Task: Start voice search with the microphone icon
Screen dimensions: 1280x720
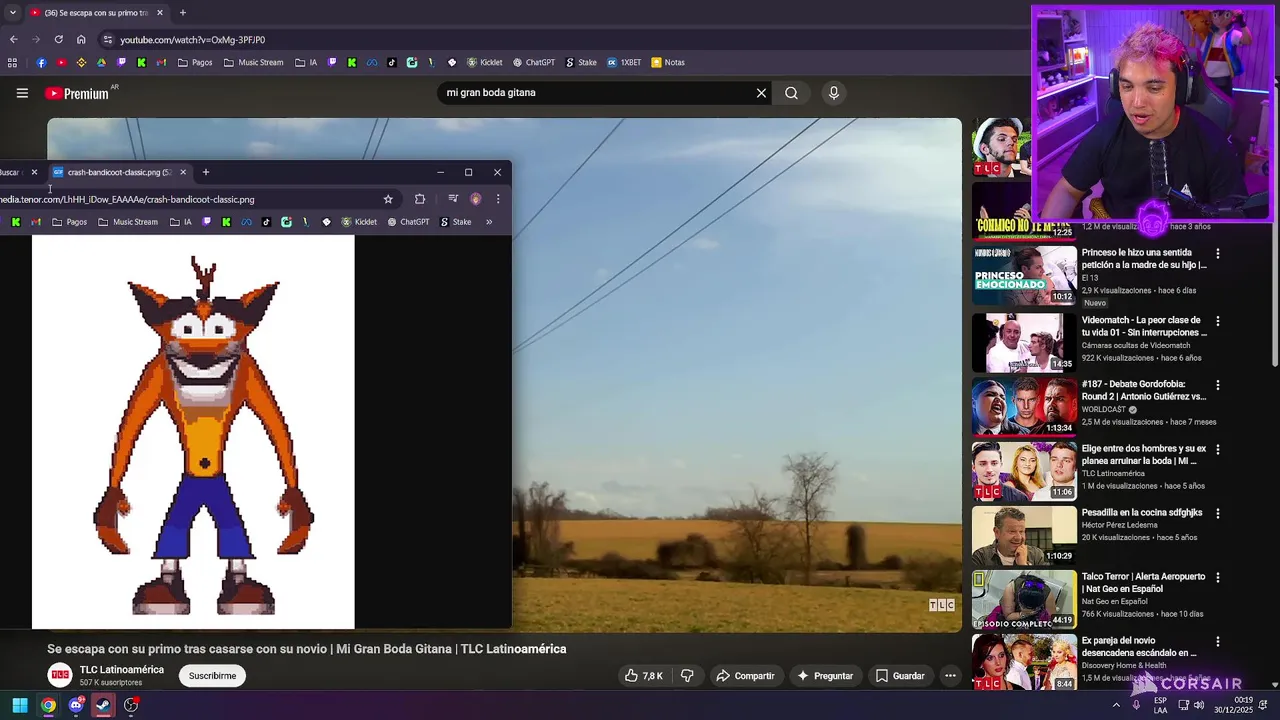Action: (x=834, y=93)
